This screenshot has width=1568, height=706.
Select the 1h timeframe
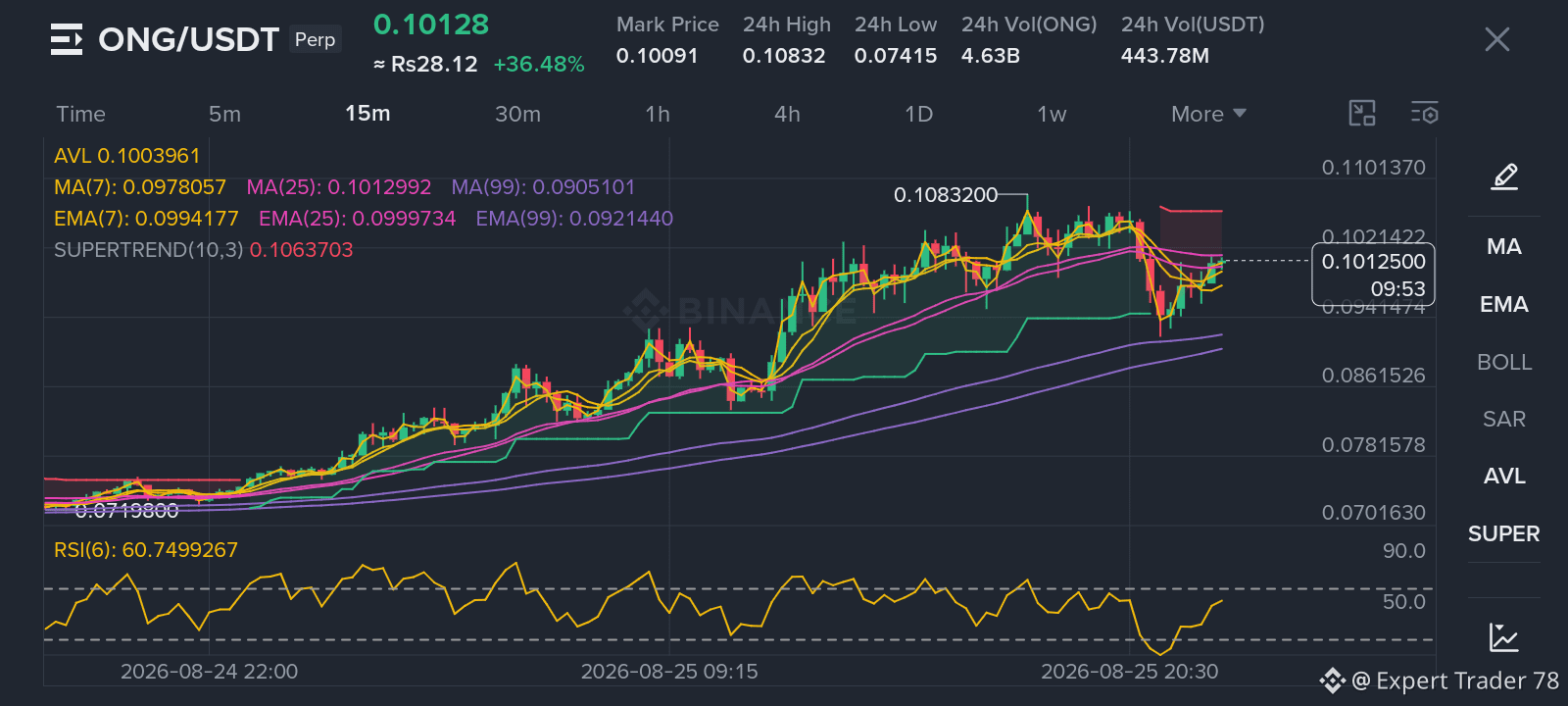point(658,114)
